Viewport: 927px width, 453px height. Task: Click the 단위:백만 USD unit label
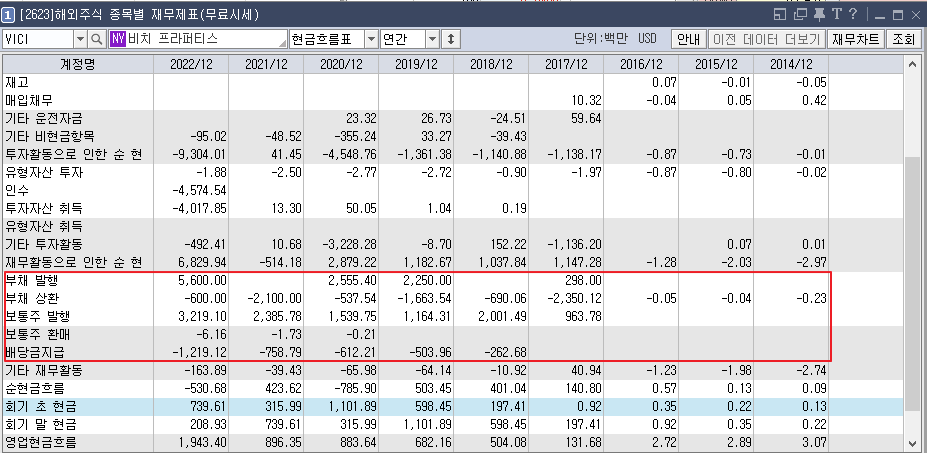click(615, 40)
